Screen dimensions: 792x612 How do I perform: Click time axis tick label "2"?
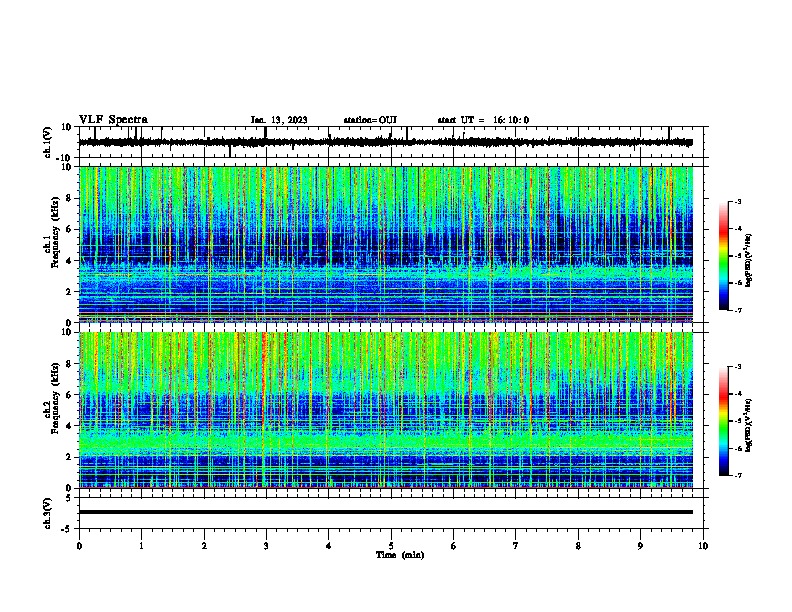point(204,546)
